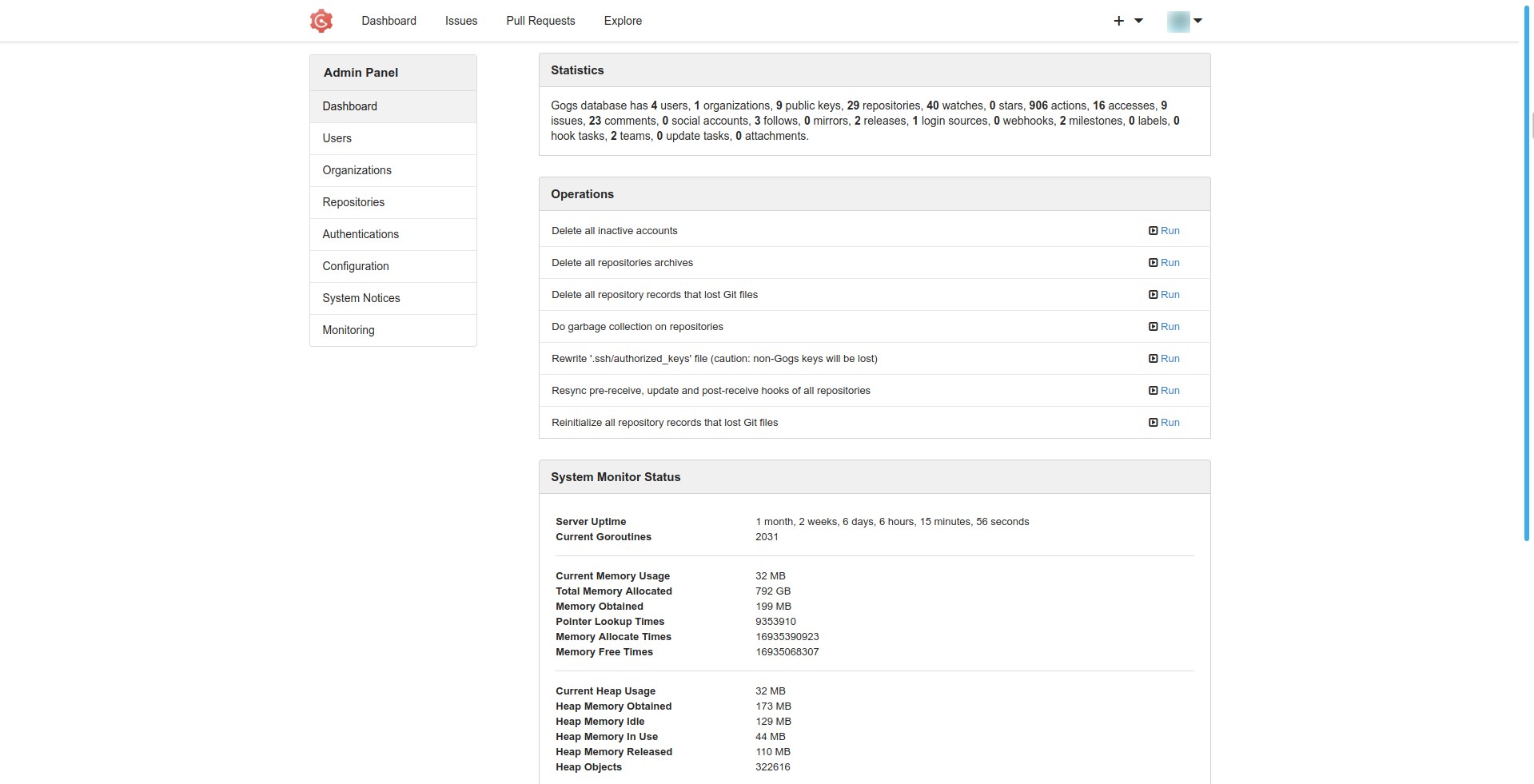Click Run icon for delete inactive accounts
Viewport: 1534px width, 784px height.
[1153, 231]
